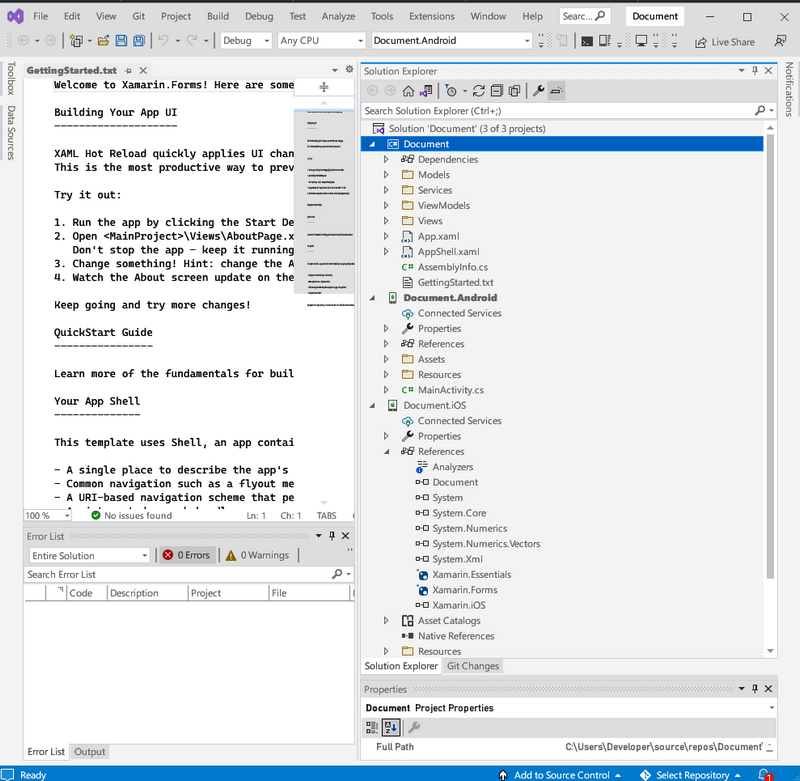Pin the Error List panel
800x781 pixels.
pyautogui.click(x=332, y=536)
